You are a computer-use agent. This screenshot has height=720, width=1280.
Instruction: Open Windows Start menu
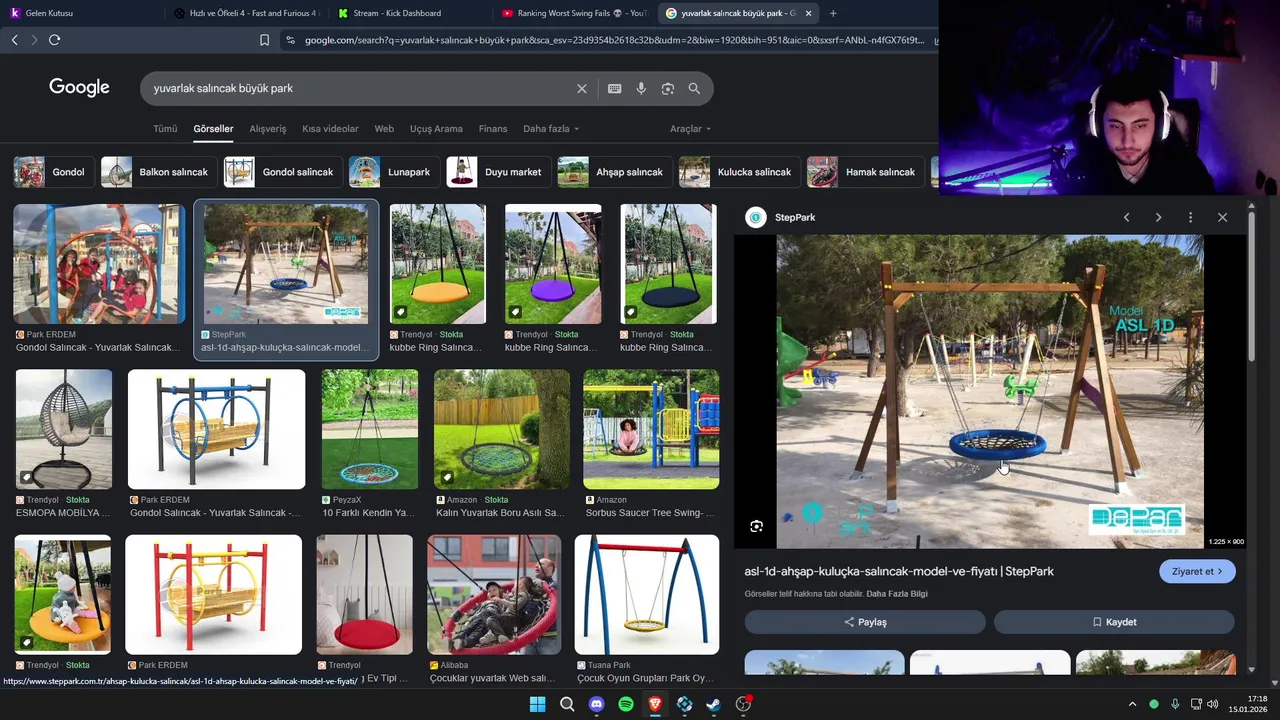537,704
